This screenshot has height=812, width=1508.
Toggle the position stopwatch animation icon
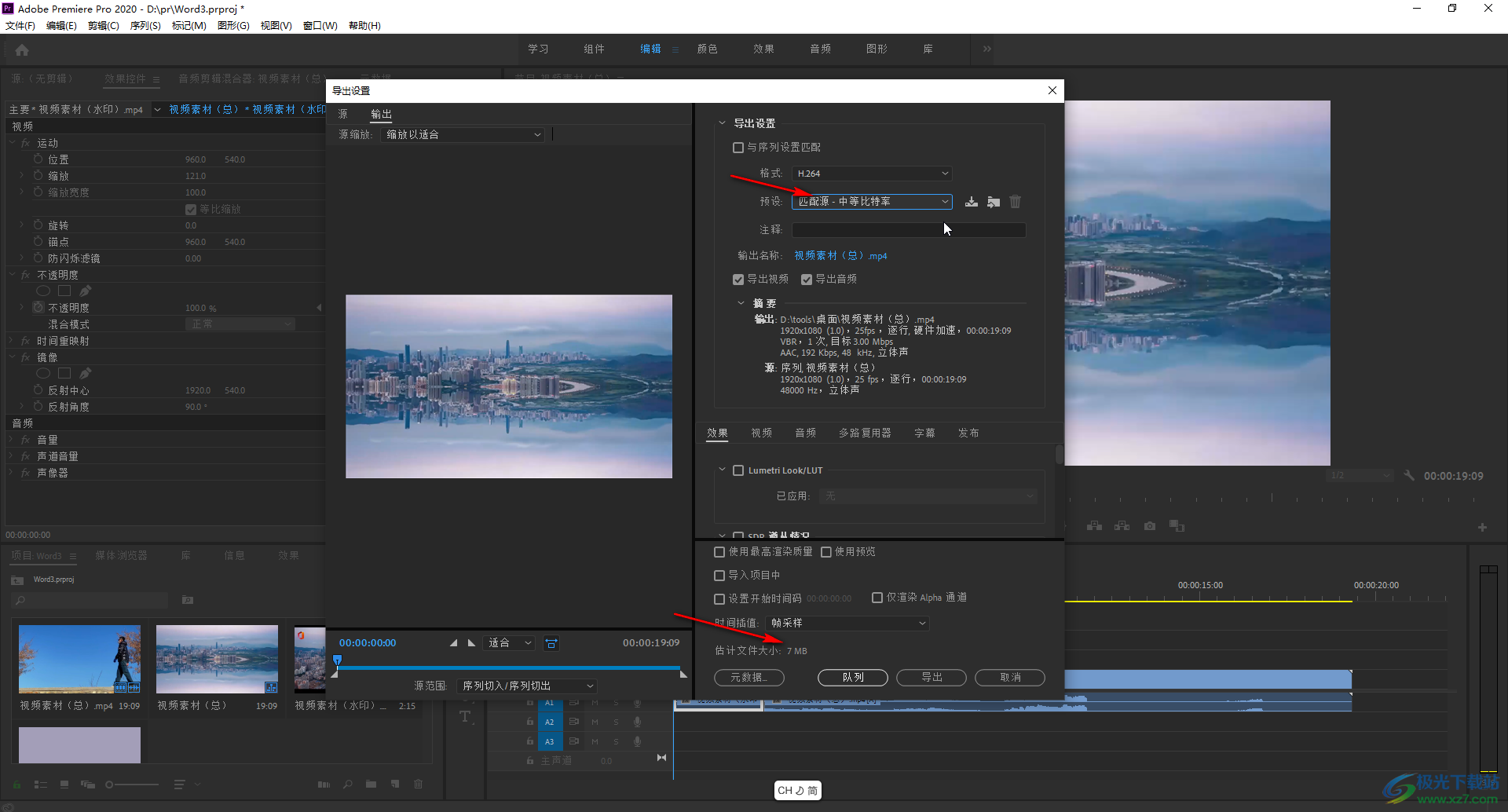coord(38,159)
